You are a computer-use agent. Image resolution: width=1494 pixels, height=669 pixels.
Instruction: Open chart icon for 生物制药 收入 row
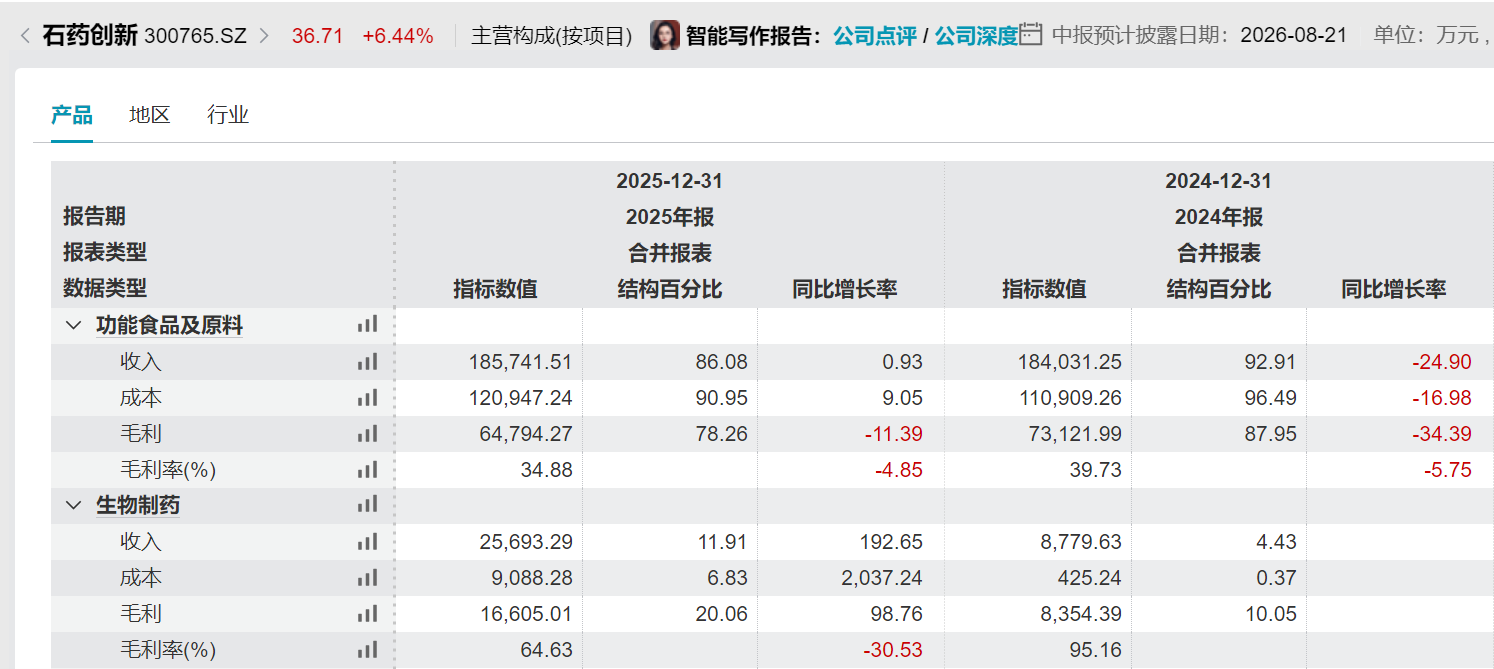click(x=367, y=542)
